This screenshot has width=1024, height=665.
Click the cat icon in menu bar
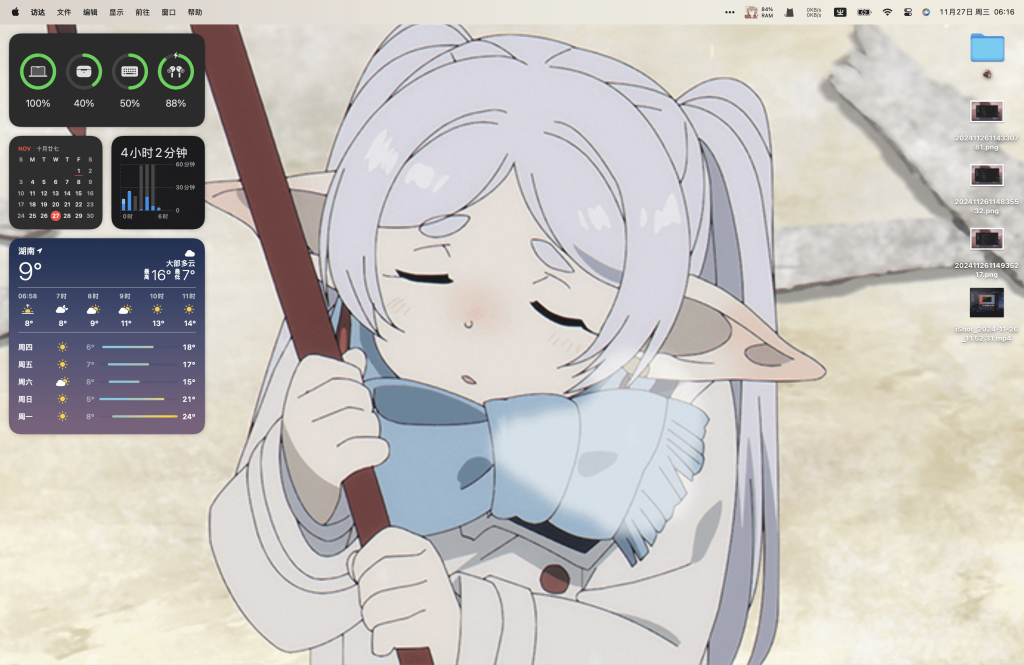tap(789, 12)
